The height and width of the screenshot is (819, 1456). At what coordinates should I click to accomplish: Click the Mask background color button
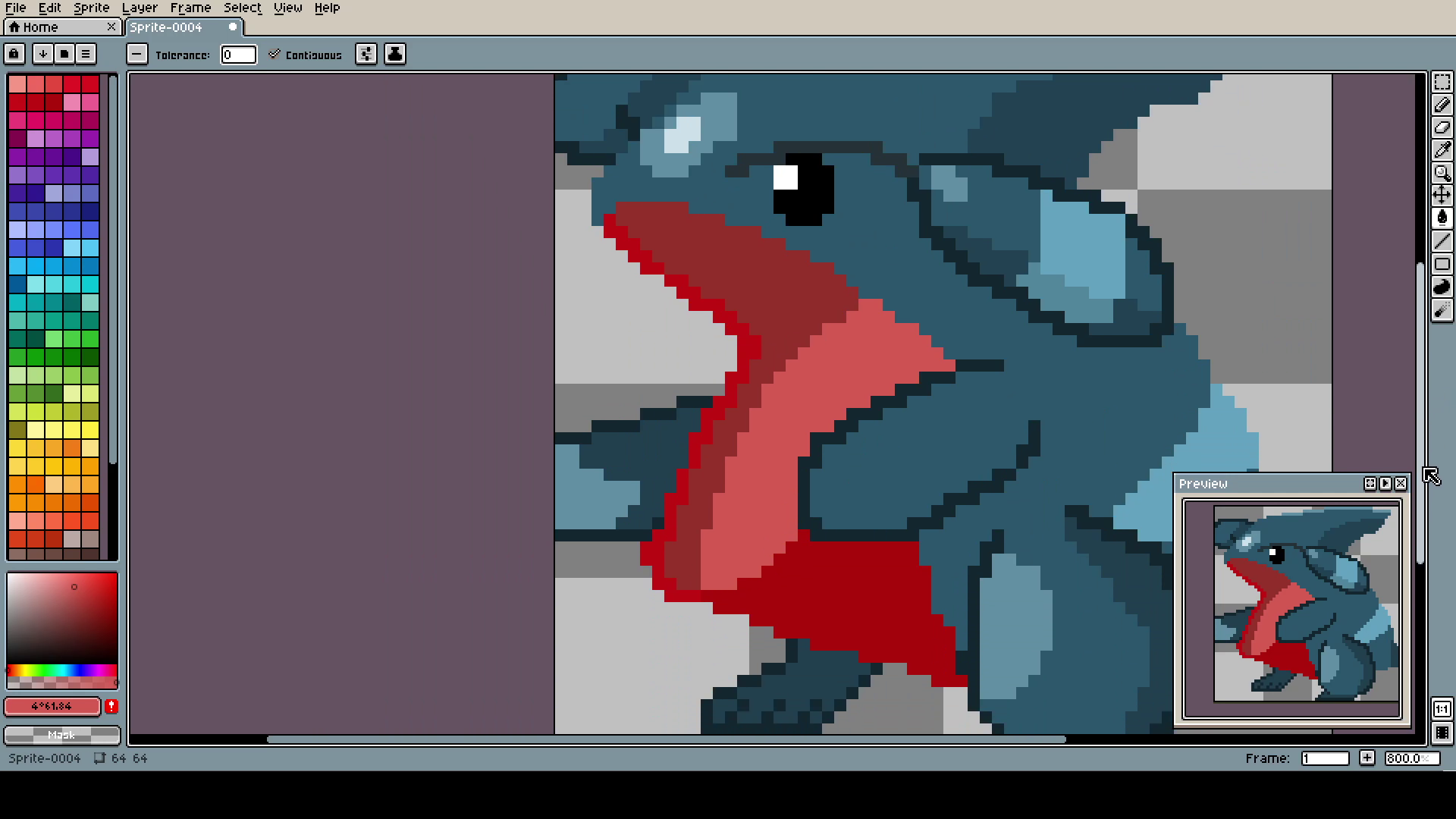click(x=61, y=735)
